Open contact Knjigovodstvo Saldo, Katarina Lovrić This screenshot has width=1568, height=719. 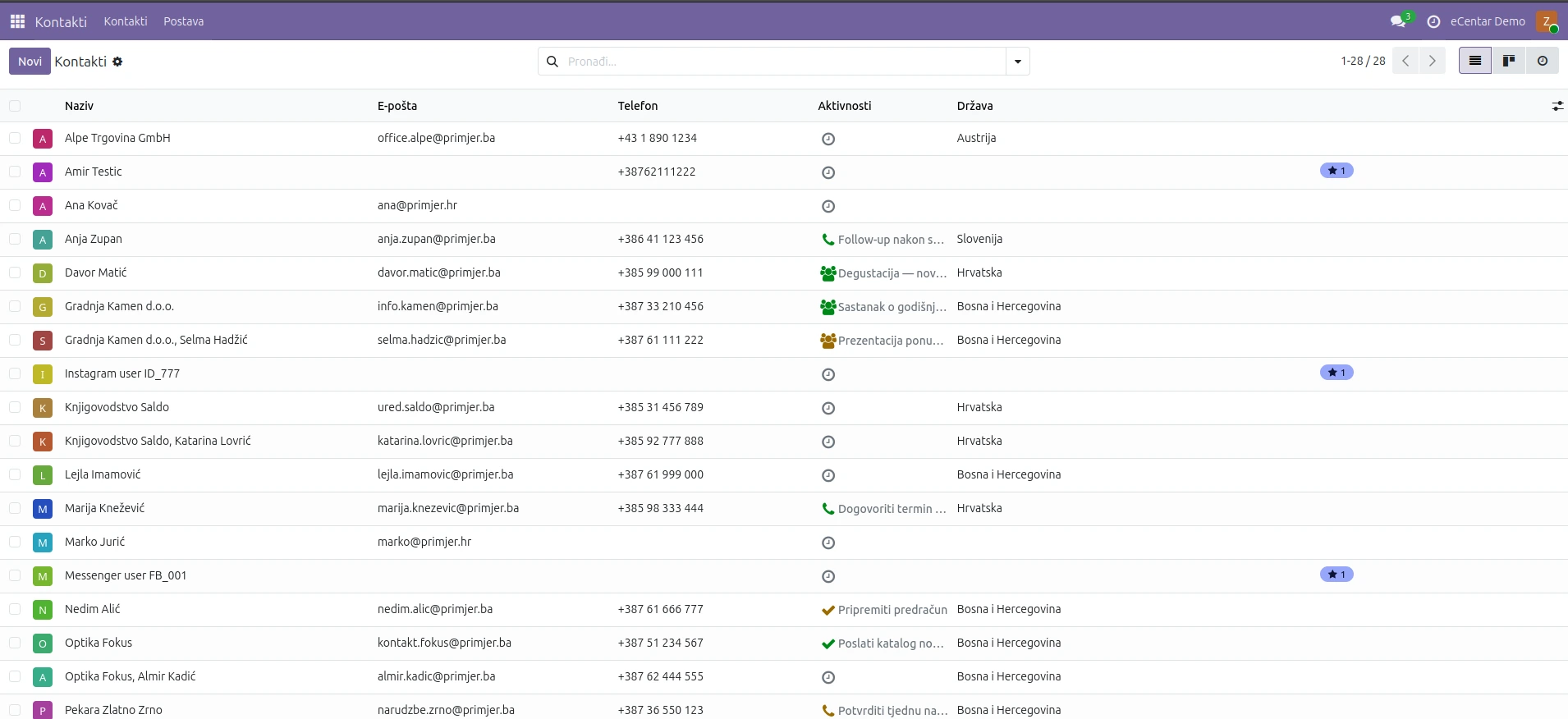tap(158, 441)
